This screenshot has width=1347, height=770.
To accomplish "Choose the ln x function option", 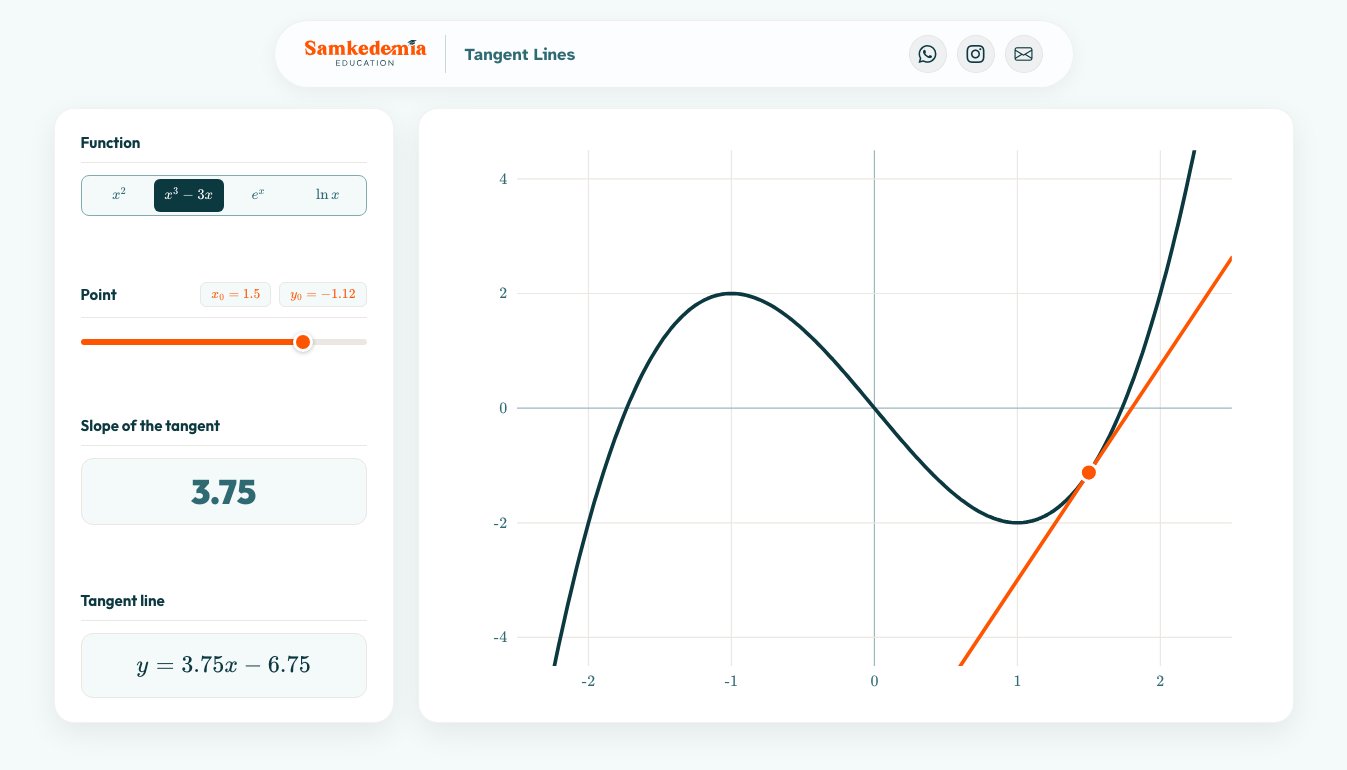I will pos(328,195).
